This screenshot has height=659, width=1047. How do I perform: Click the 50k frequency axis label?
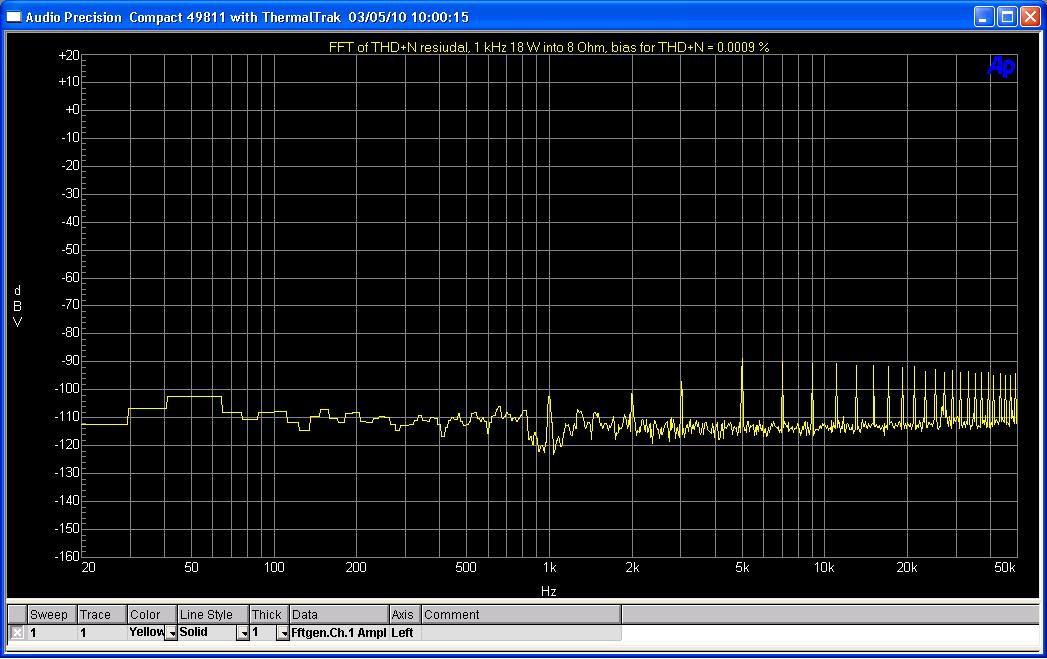[x=1004, y=568]
